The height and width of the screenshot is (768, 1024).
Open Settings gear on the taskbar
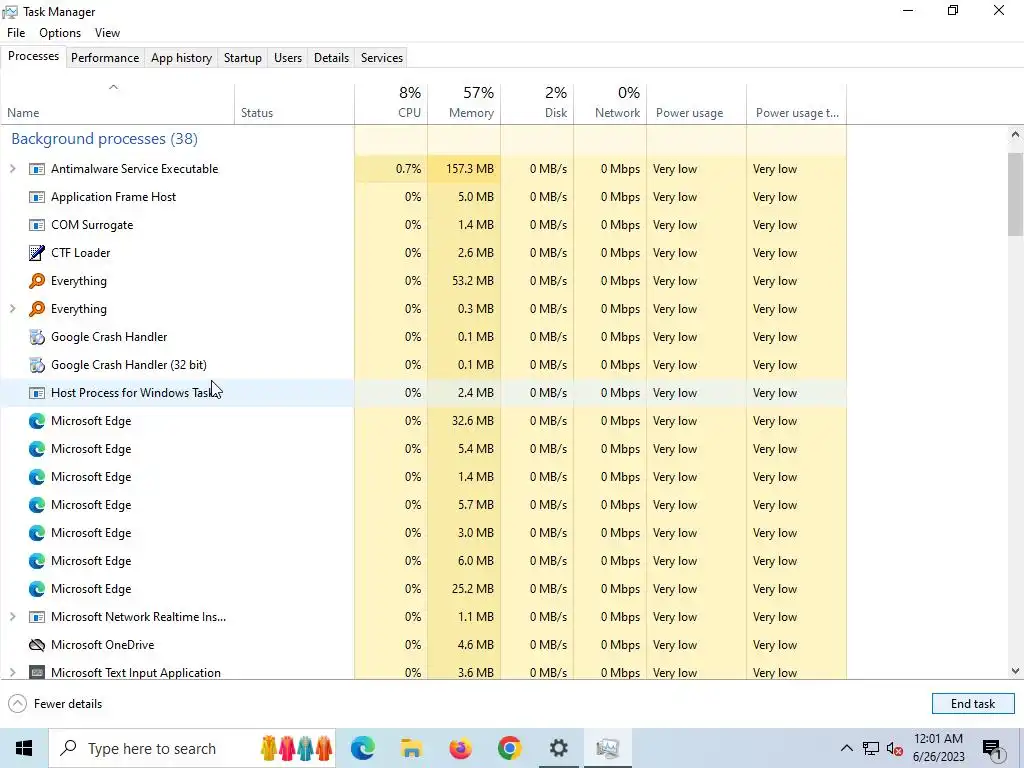pos(558,748)
